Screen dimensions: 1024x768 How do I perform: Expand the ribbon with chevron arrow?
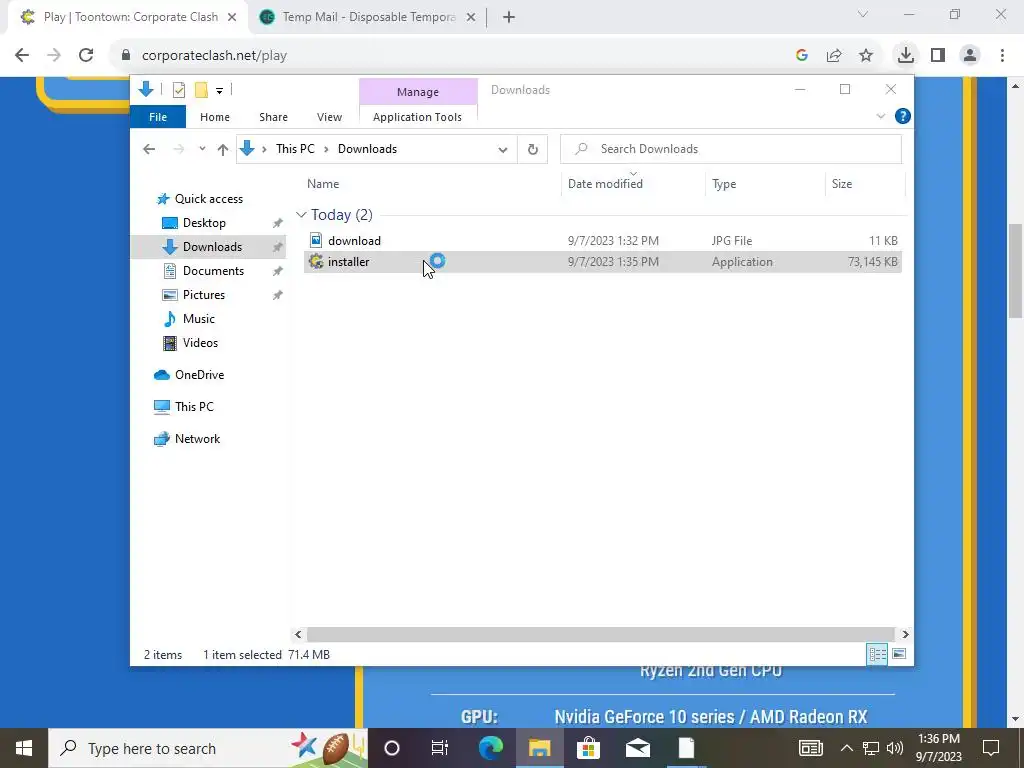880,116
